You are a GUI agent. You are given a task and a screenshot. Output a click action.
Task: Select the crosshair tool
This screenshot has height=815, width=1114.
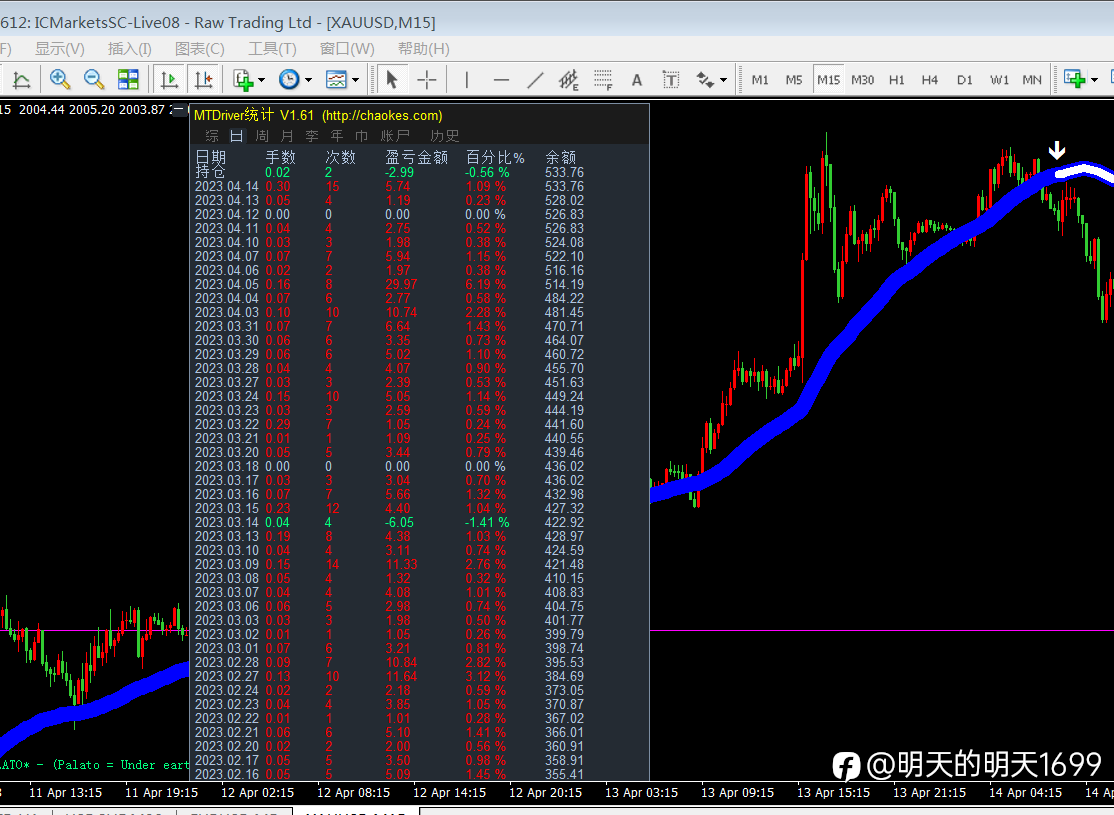coord(427,80)
